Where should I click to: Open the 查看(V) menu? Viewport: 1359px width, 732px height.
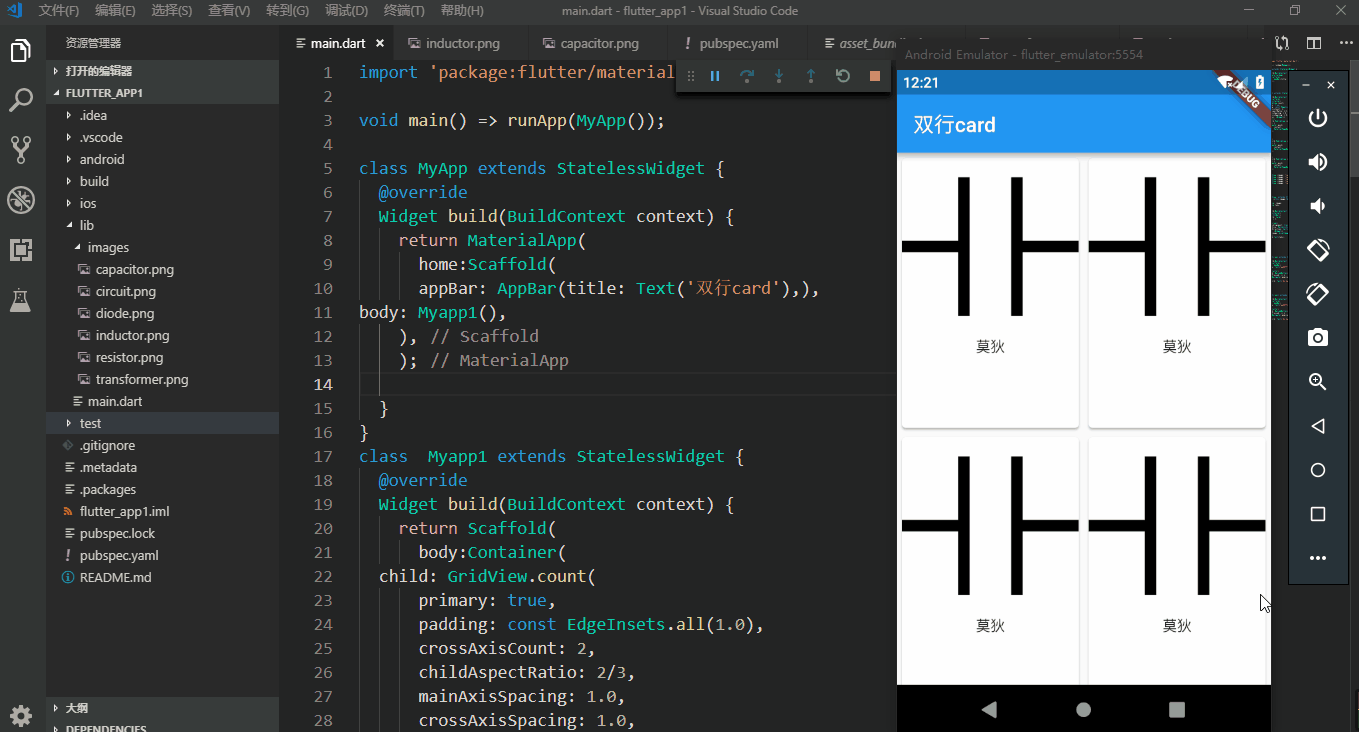(x=230, y=11)
